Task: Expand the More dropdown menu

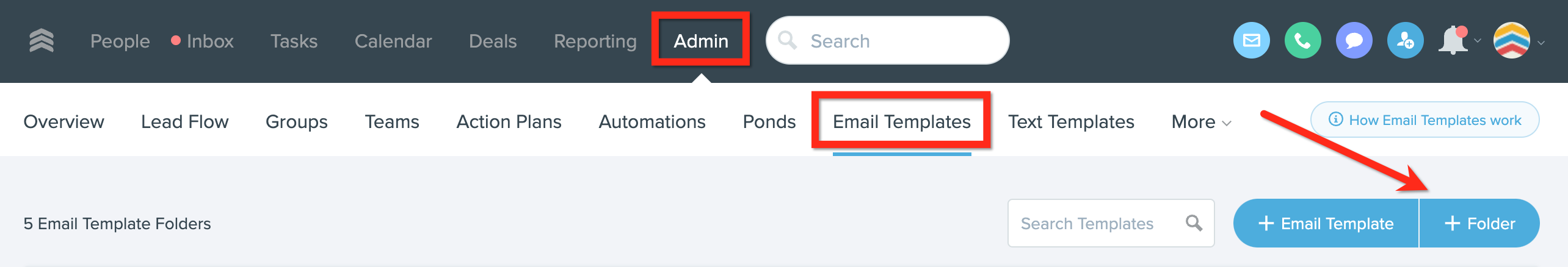Action: 1201,122
